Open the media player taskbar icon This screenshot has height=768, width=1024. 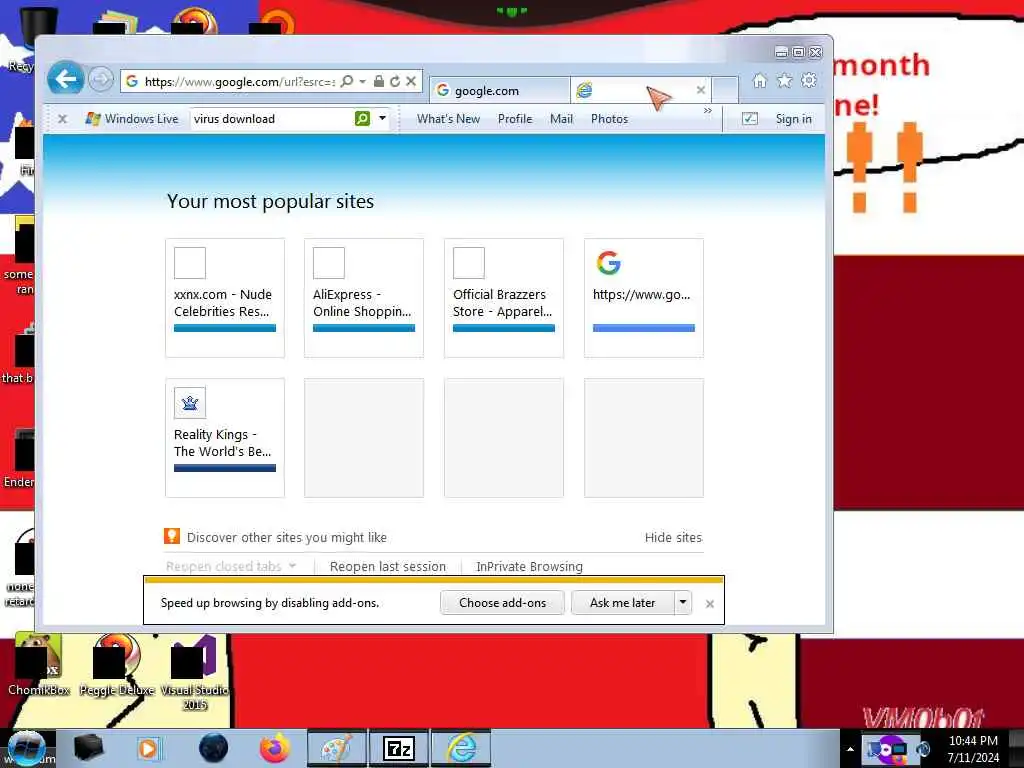coord(148,748)
